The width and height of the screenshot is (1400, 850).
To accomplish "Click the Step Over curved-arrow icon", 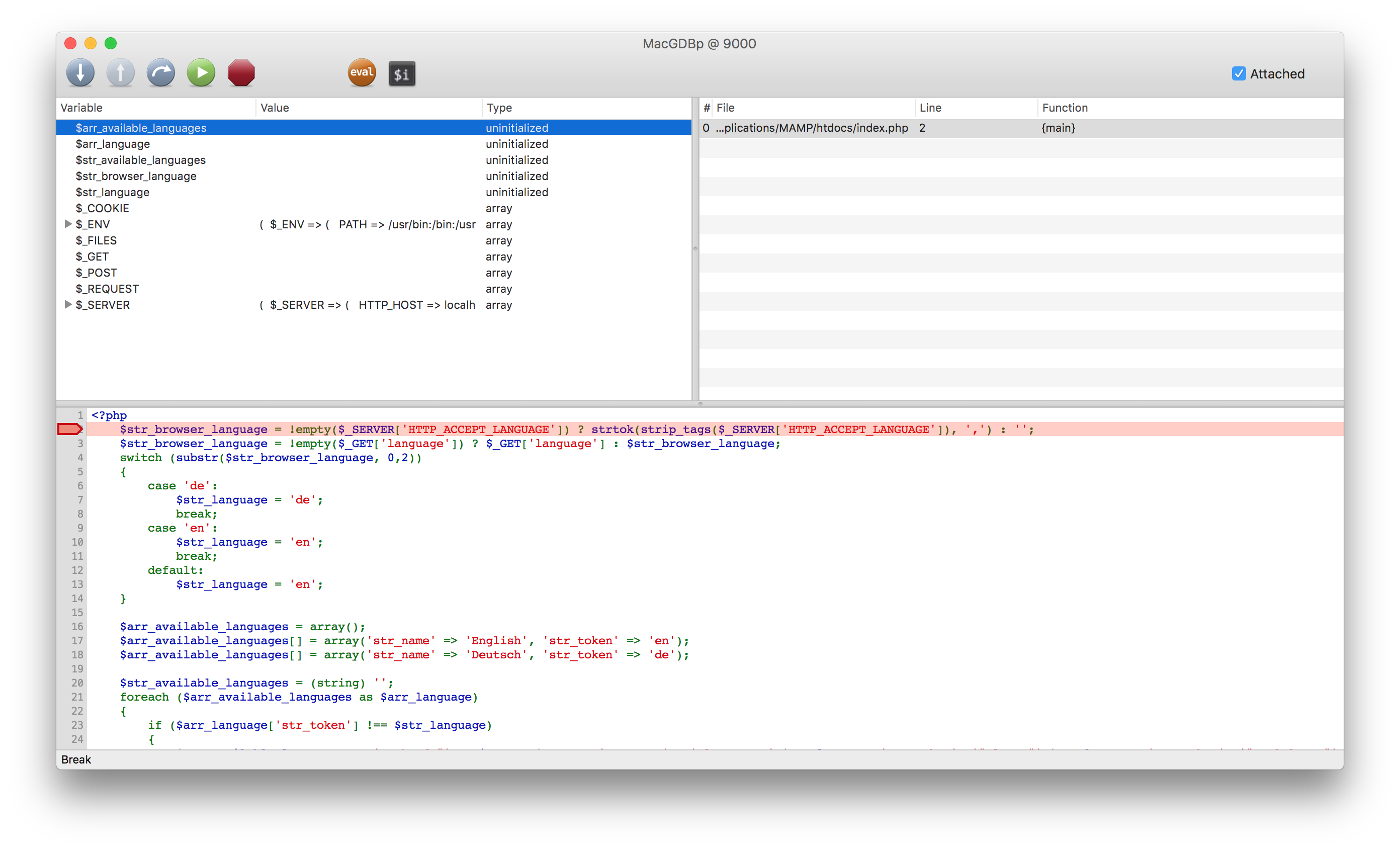I will 161,73.
